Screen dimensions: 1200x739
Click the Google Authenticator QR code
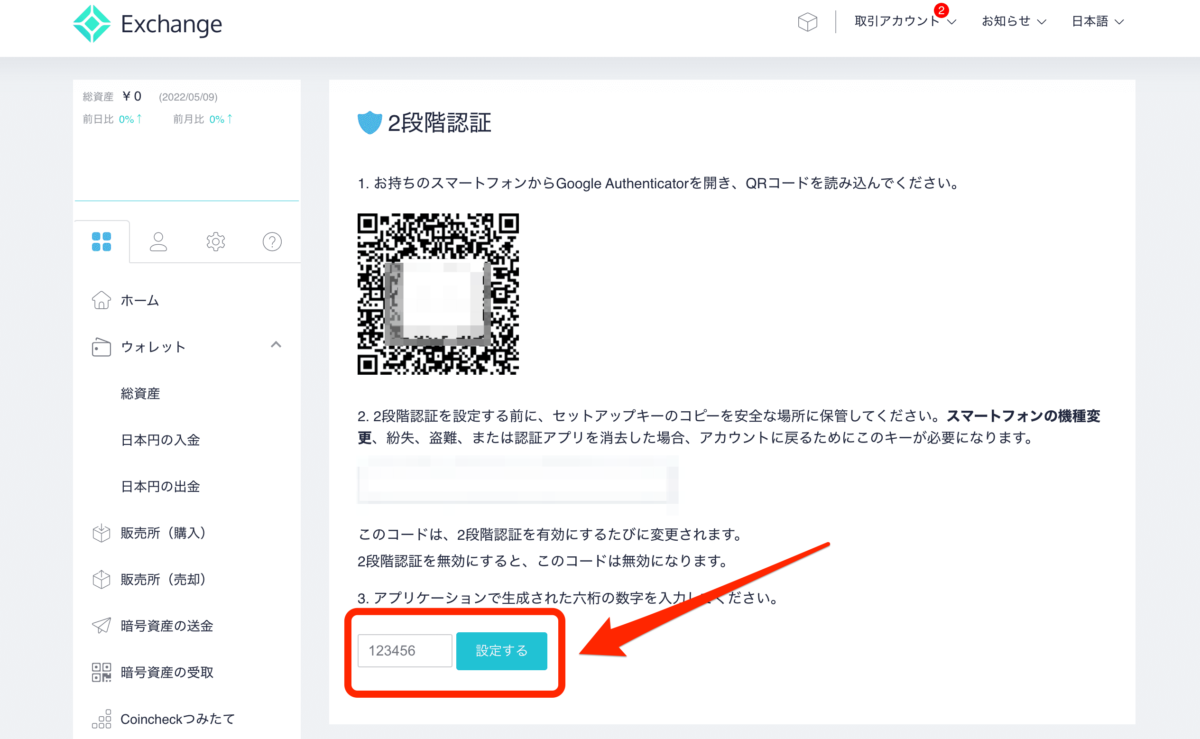438,294
